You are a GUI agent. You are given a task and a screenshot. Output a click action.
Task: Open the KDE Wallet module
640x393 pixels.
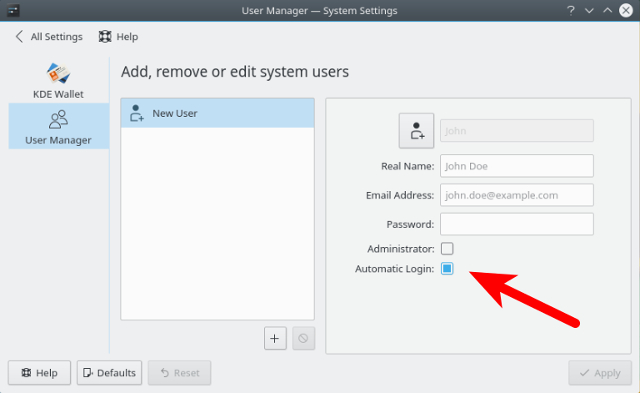coord(58,81)
